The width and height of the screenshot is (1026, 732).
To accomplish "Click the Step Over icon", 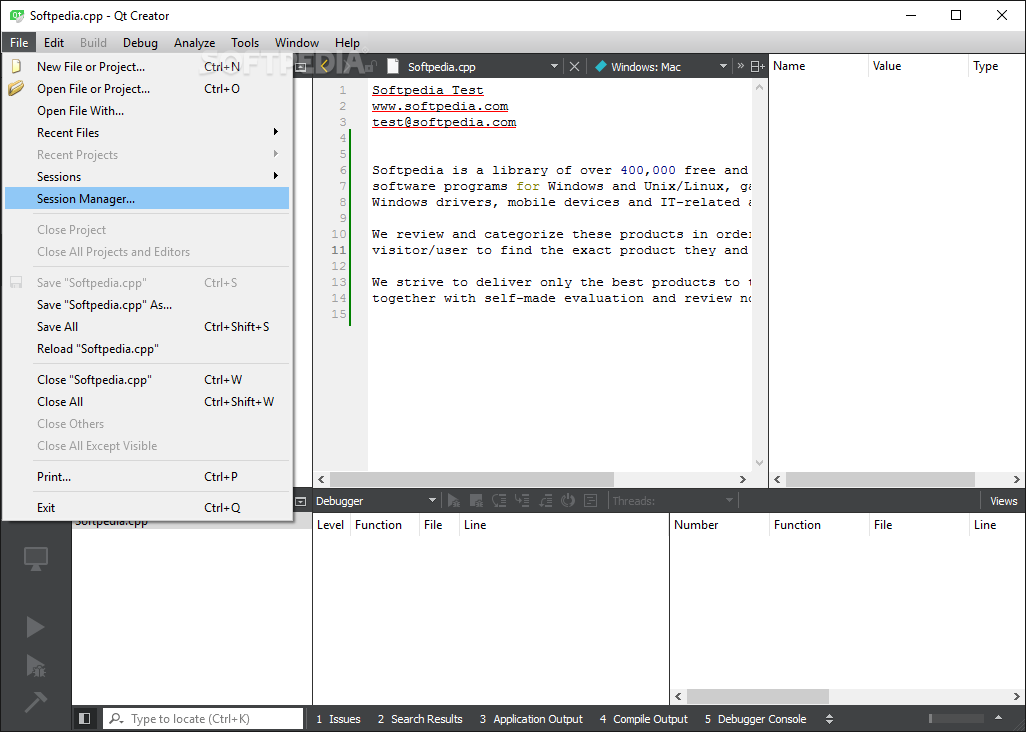I will [x=499, y=501].
